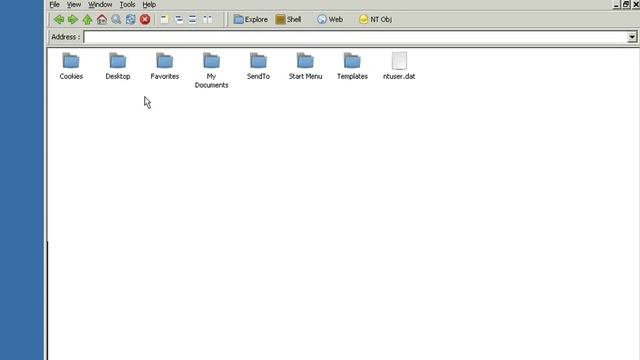Select the Cookies folder
The width and height of the screenshot is (640, 360).
(71, 66)
